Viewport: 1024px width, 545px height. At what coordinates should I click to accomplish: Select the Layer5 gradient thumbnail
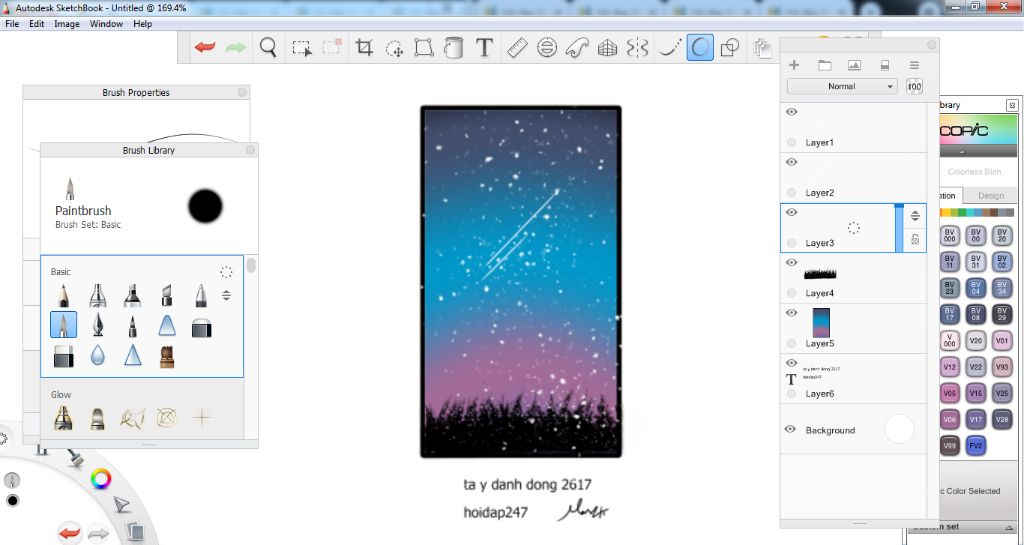(821, 323)
